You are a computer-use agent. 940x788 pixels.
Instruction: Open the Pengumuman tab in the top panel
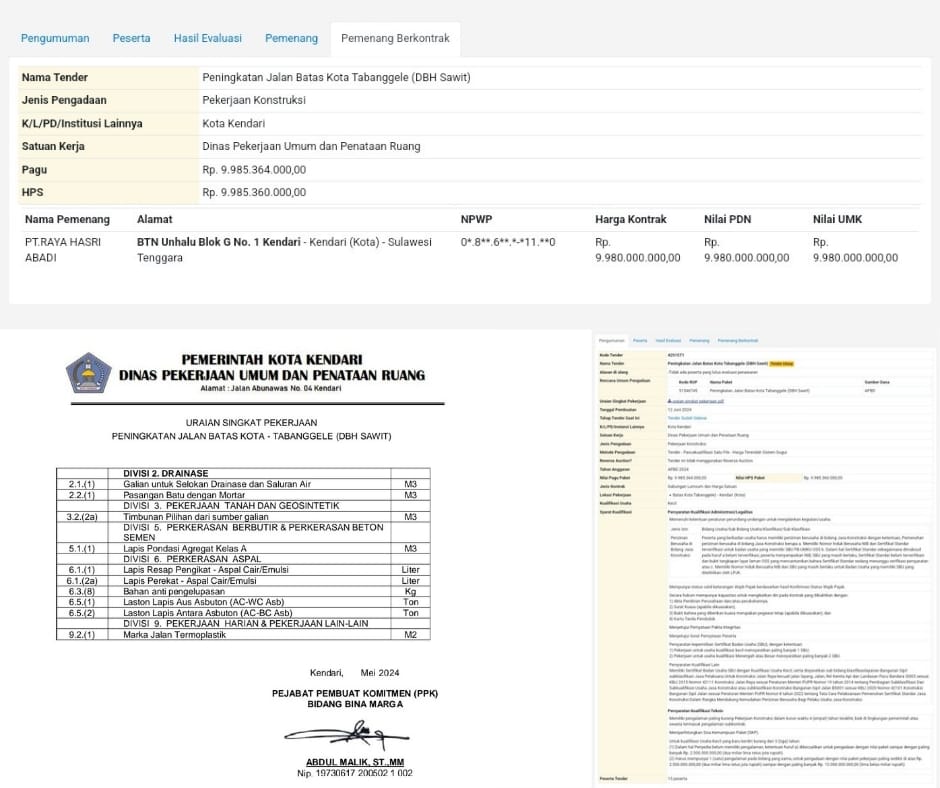(x=55, y=38)
